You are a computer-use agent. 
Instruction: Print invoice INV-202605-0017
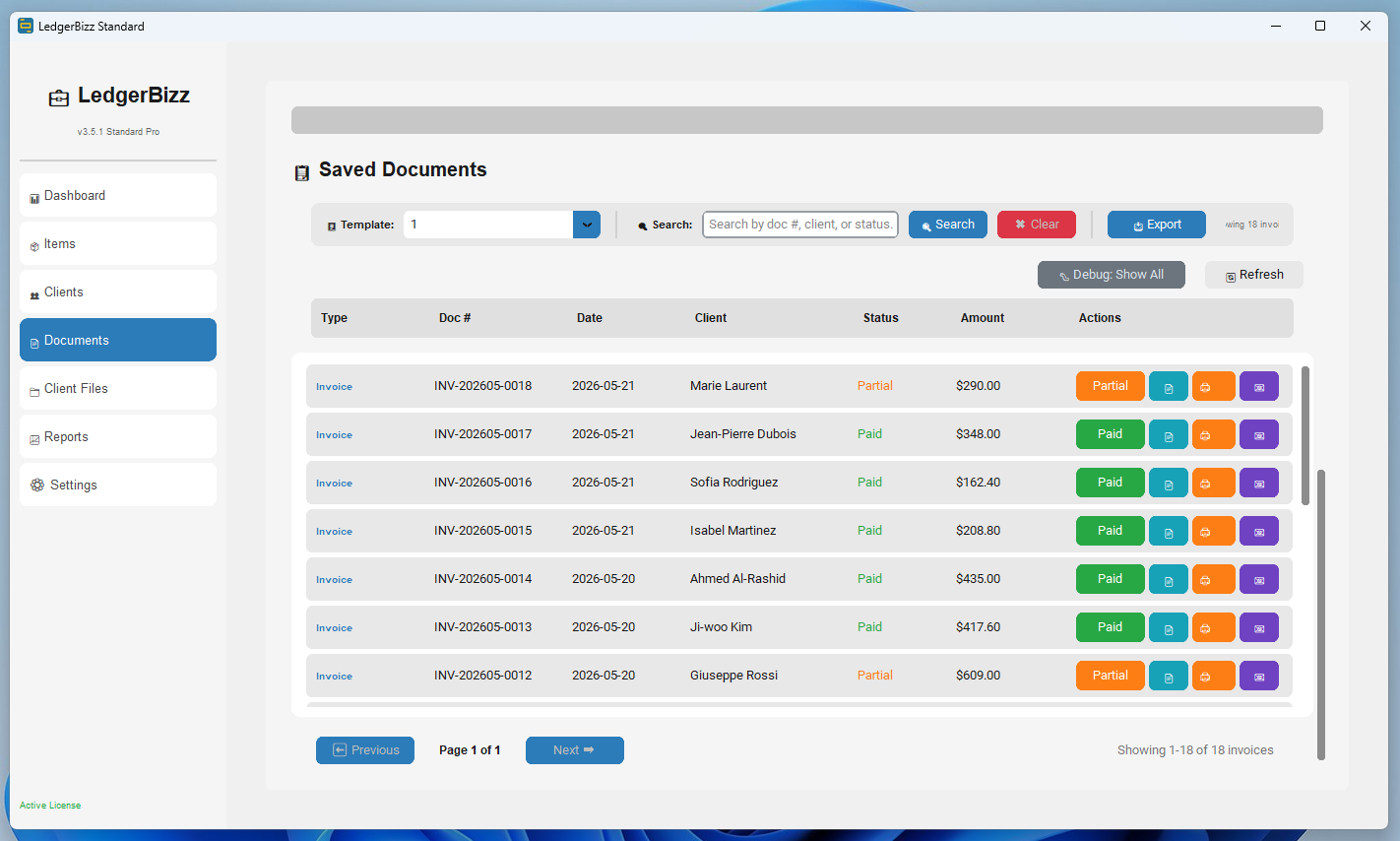(x=1214, y=434)
